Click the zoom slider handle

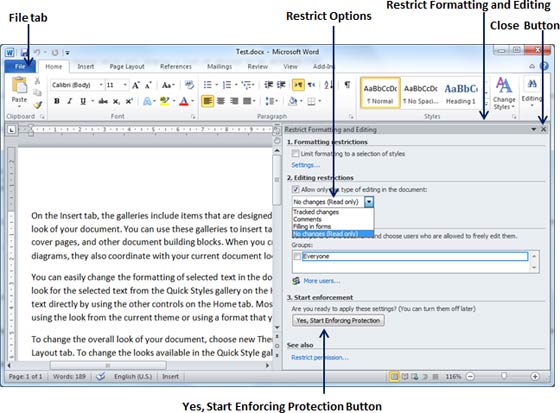(x=504, y=376)
